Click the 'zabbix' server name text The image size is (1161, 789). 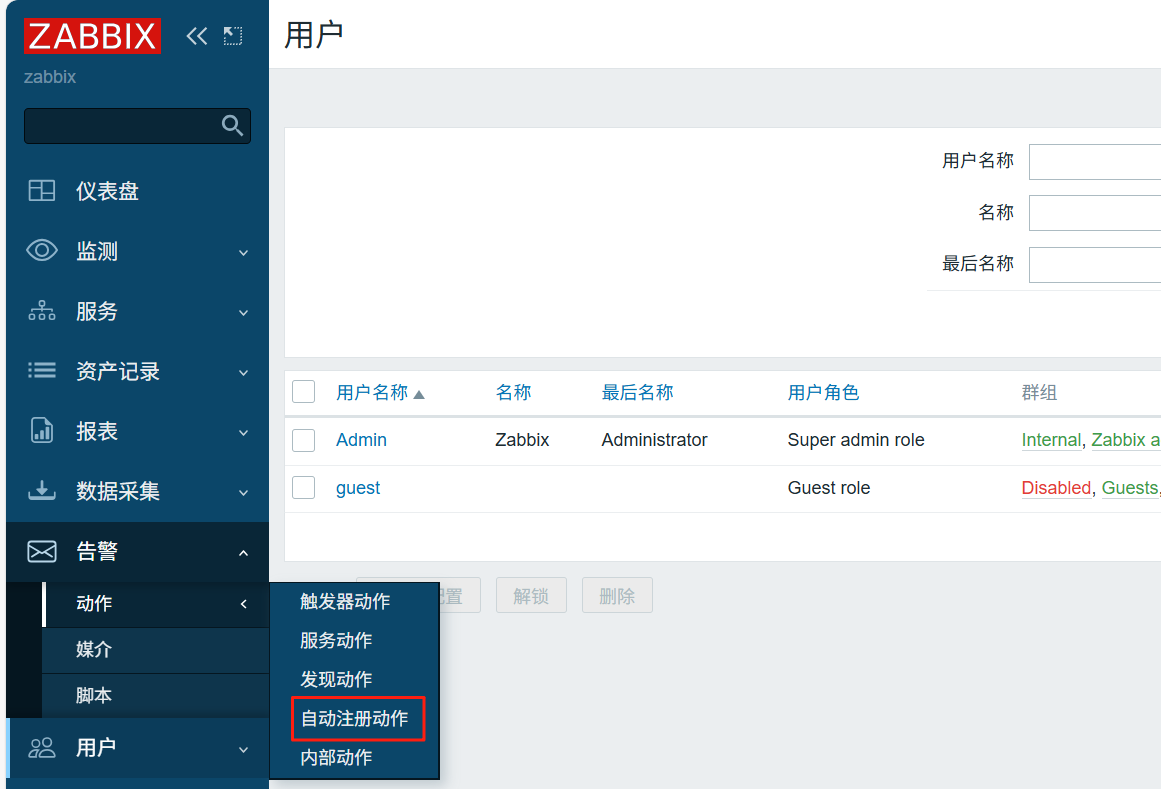click(50, 77)
